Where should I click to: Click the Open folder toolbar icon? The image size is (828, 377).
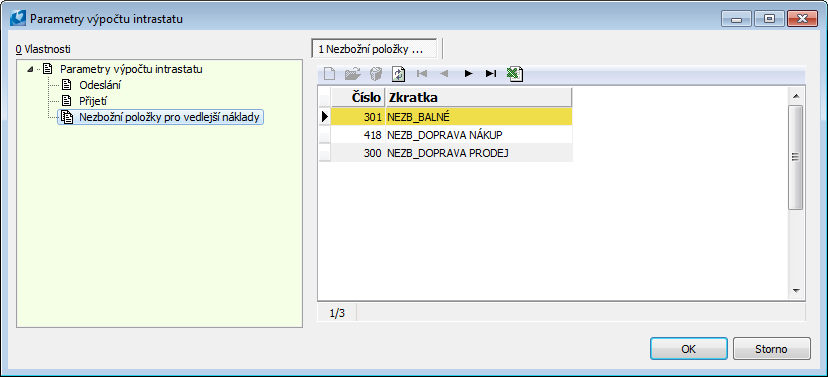click(x=352, y=74)
